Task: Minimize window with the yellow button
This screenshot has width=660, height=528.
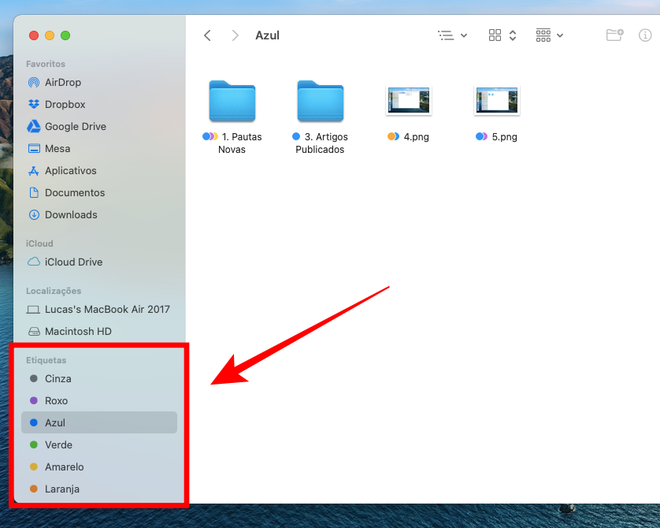Action: click(x=50, y=35)
